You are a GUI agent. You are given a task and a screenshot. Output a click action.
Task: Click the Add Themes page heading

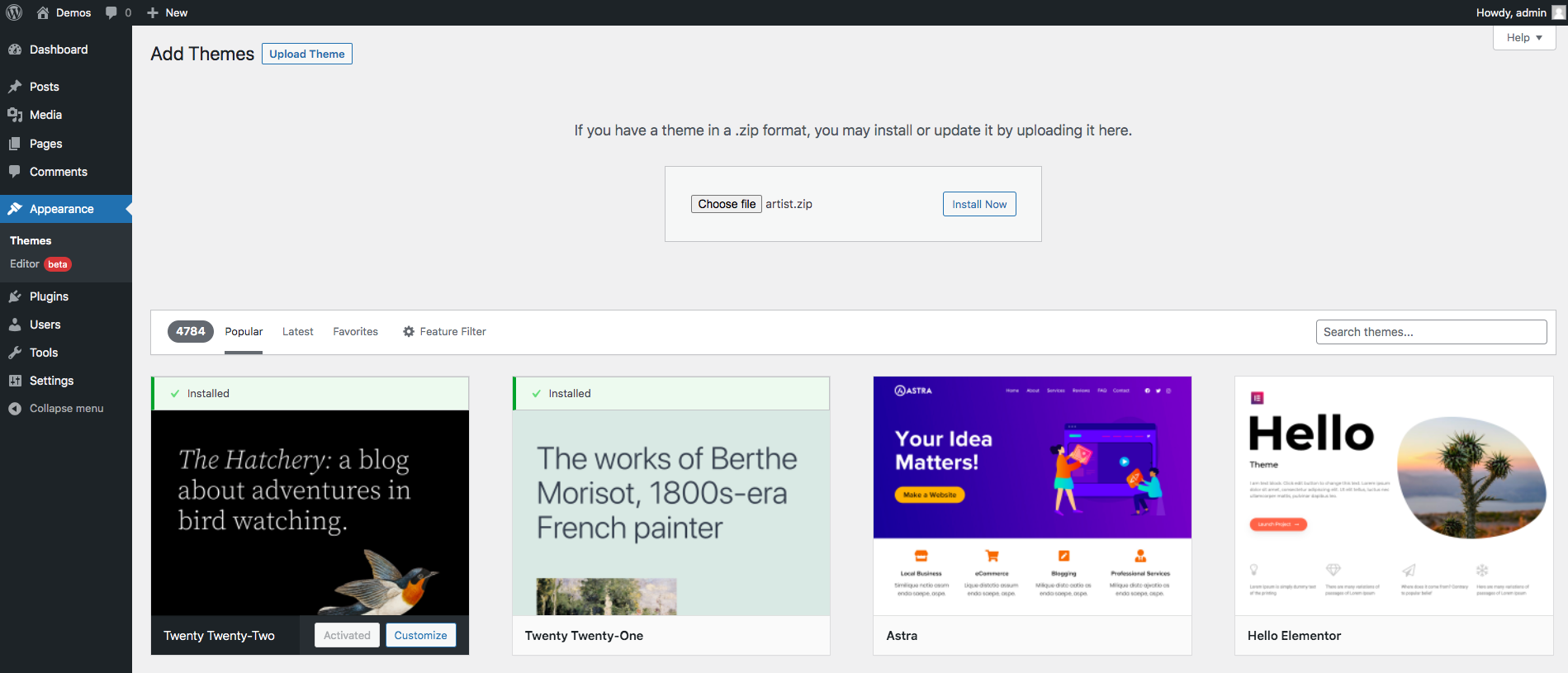coord(202,54)
